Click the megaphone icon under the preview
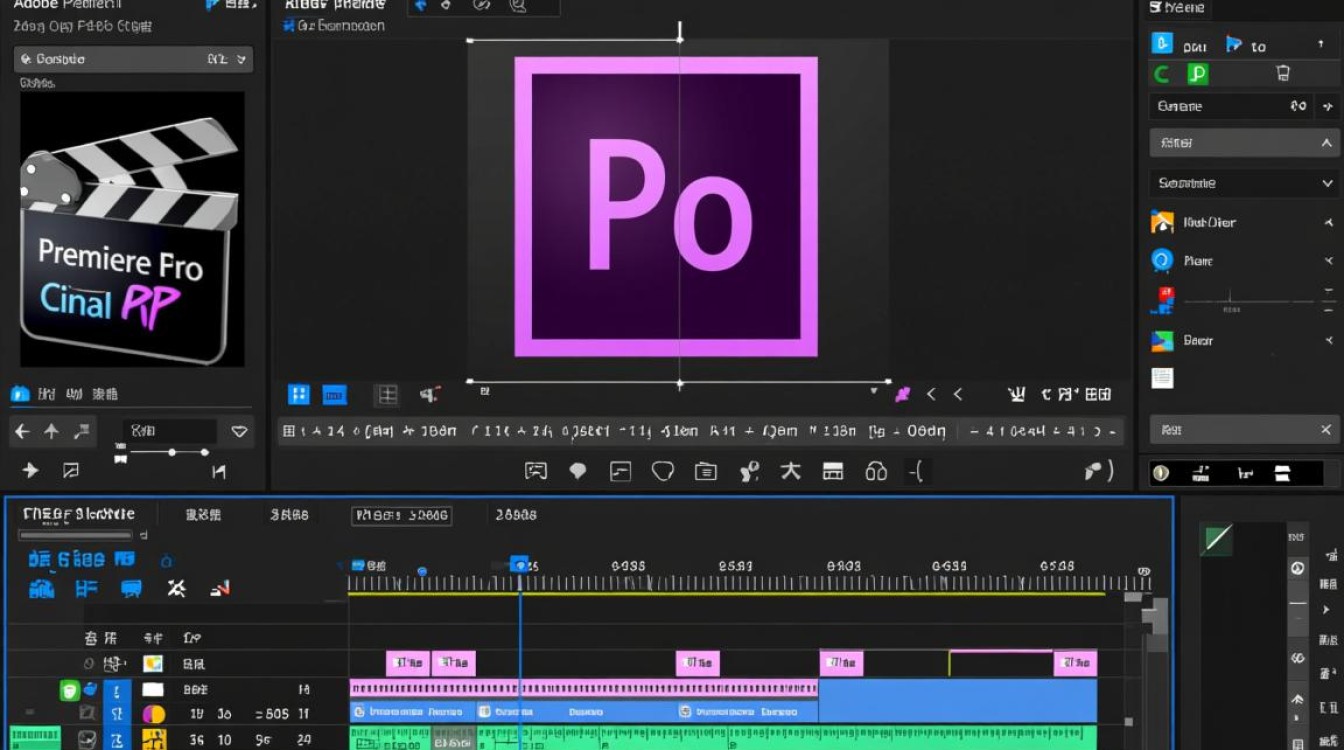 (430, 394)
